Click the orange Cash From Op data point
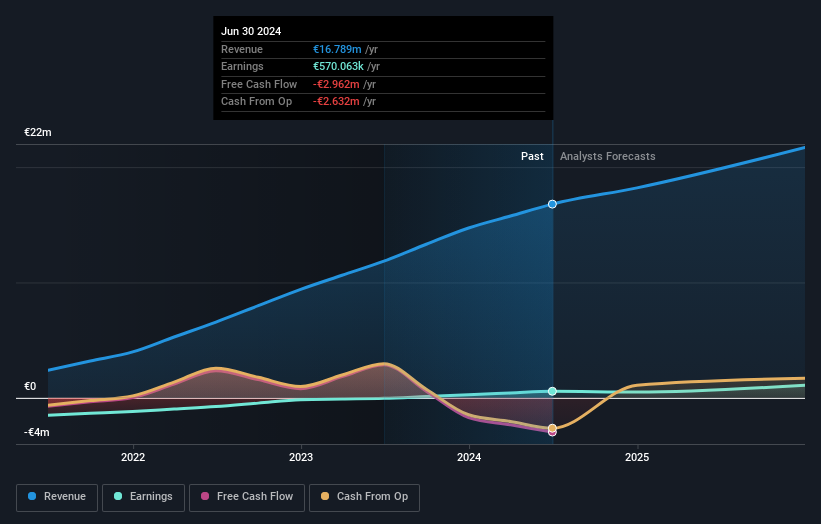This screenshot has height=524, width=821. (552, 428)
